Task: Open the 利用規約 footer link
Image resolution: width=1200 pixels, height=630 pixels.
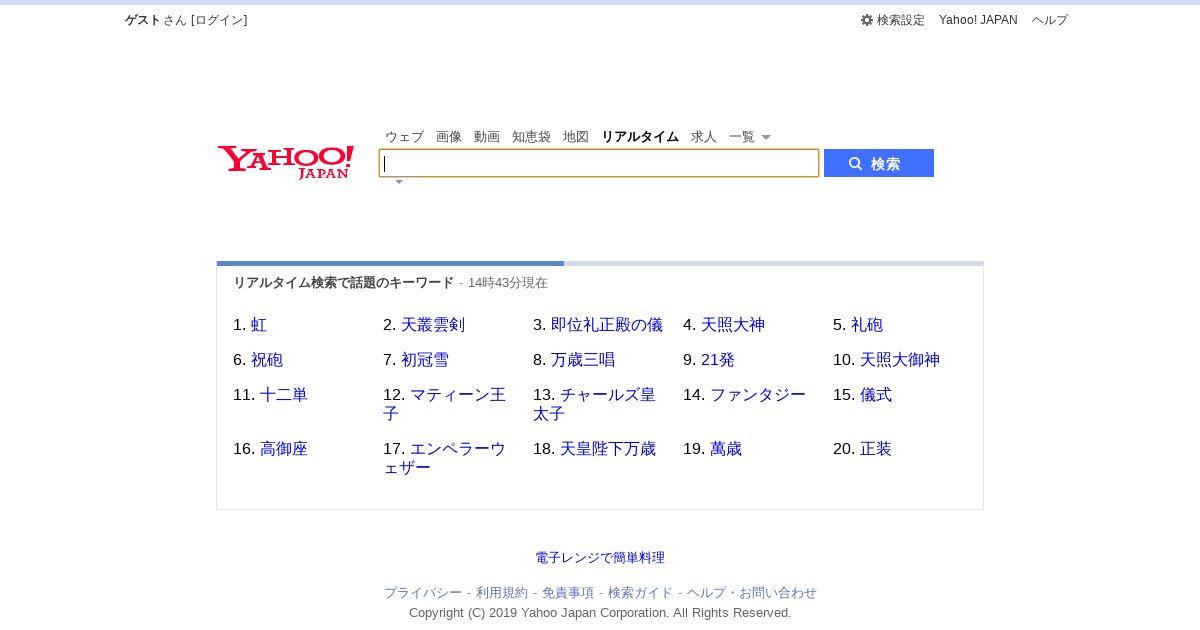Action: tap(502, 593)
